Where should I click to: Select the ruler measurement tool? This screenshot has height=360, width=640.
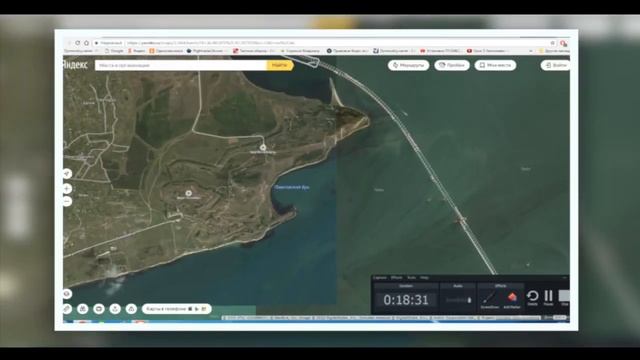[67, 309]
